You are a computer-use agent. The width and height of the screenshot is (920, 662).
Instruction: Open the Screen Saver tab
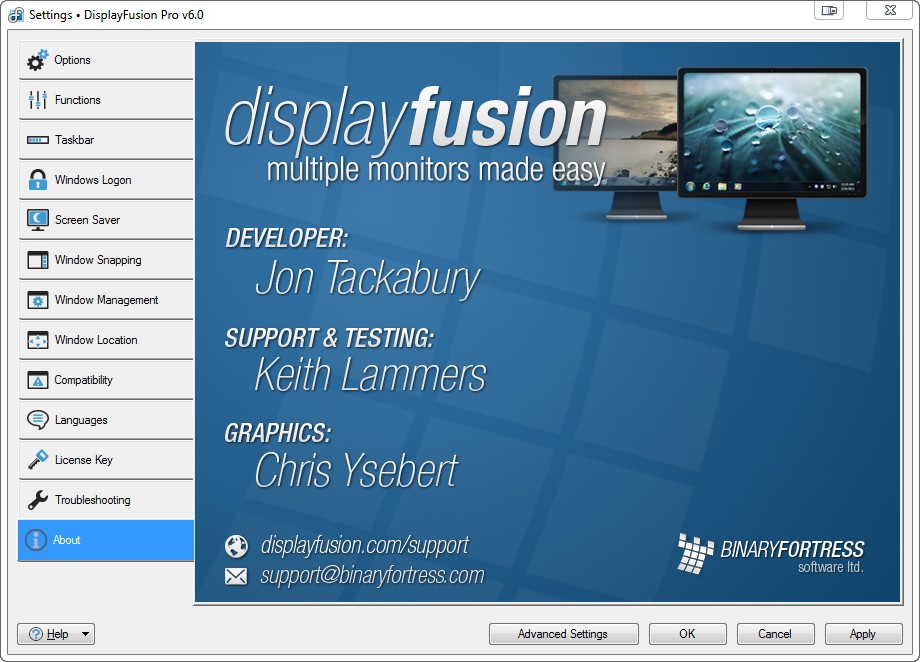106,220
